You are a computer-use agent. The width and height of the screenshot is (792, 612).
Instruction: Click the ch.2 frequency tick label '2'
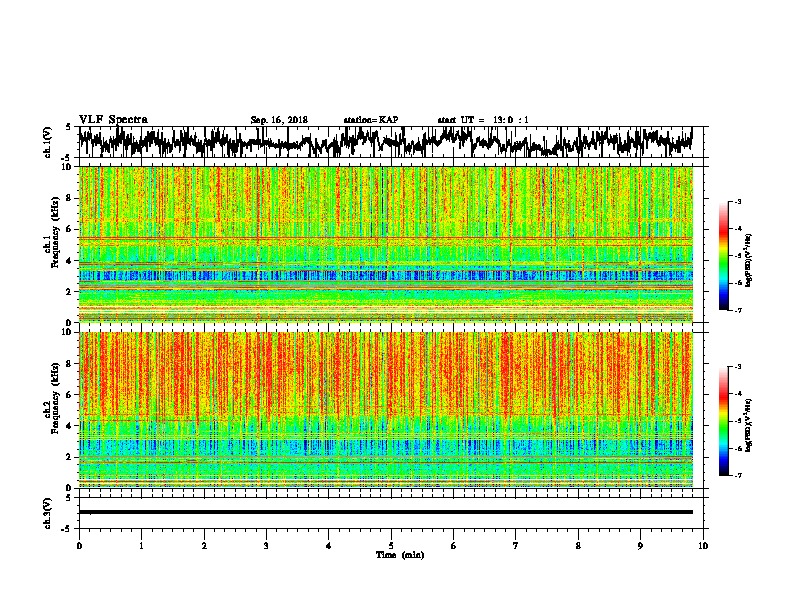(70, 457)
